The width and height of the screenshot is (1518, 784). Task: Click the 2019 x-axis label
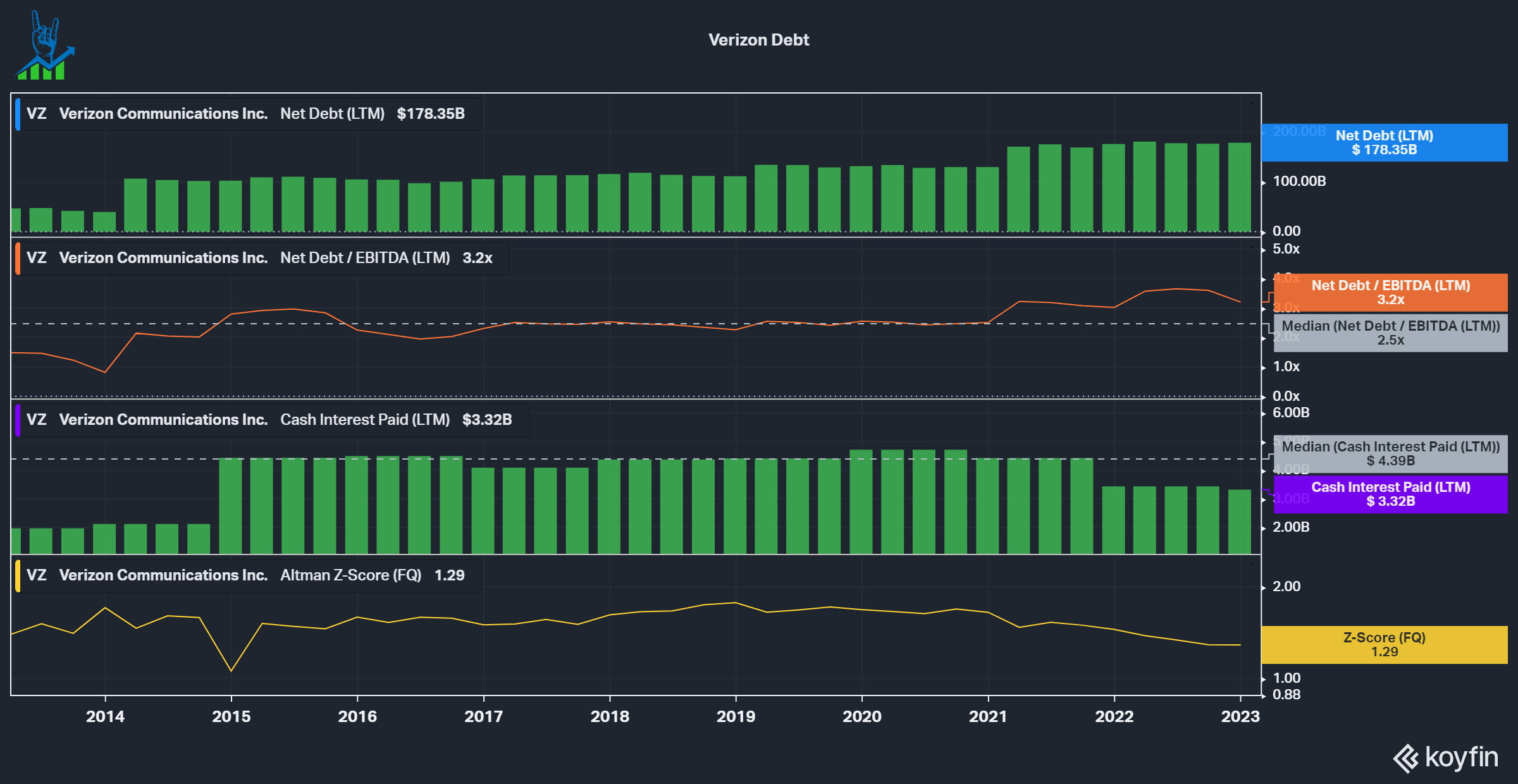click(x=736, y=716)
